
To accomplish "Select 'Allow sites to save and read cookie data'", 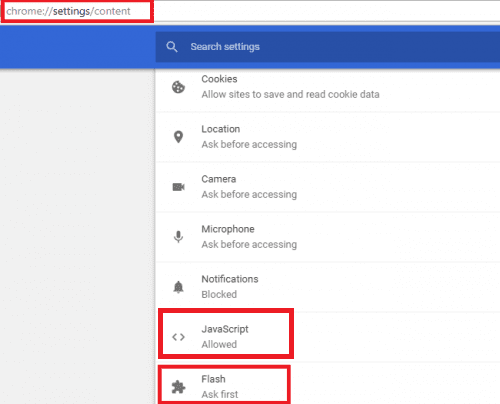I will [x=290, y=95].
